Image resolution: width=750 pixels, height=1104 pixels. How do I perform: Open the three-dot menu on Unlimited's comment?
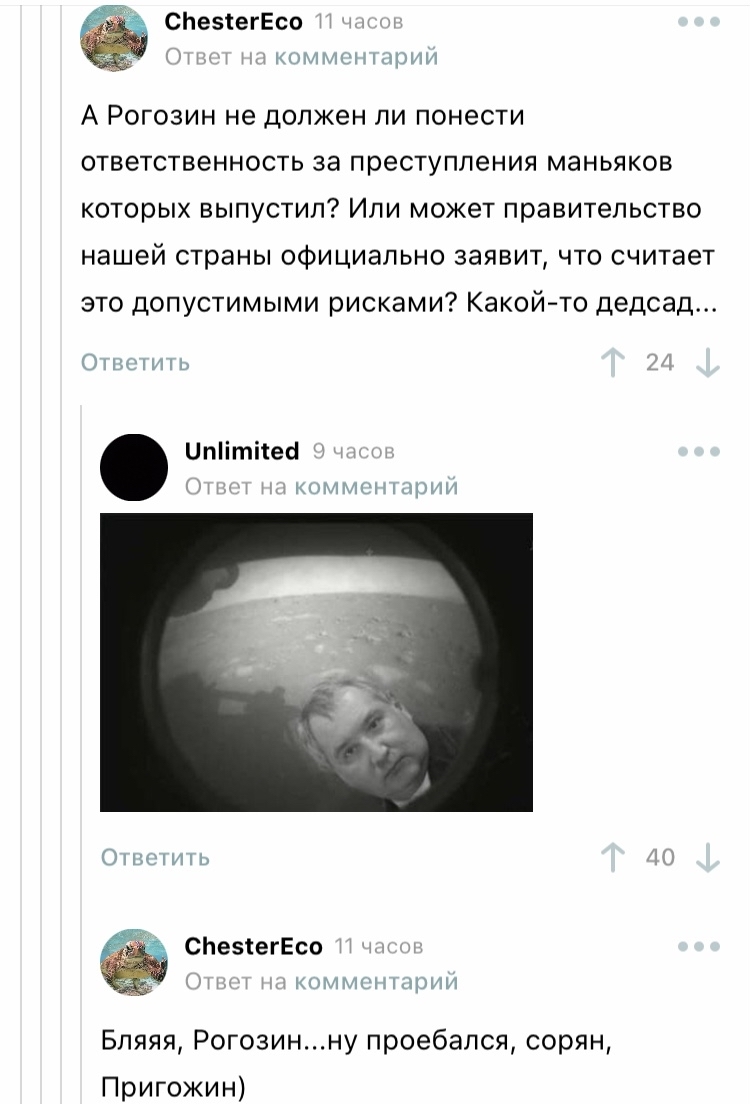[699, 451]
